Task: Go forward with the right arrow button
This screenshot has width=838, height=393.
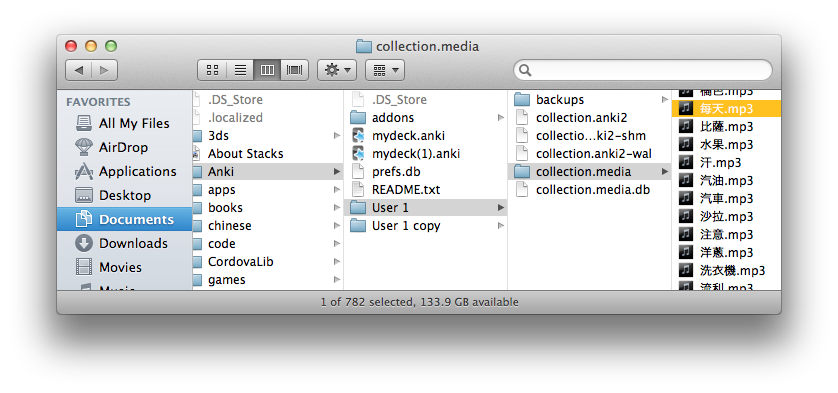Action: pyautogui.click(x=104, y=70)
